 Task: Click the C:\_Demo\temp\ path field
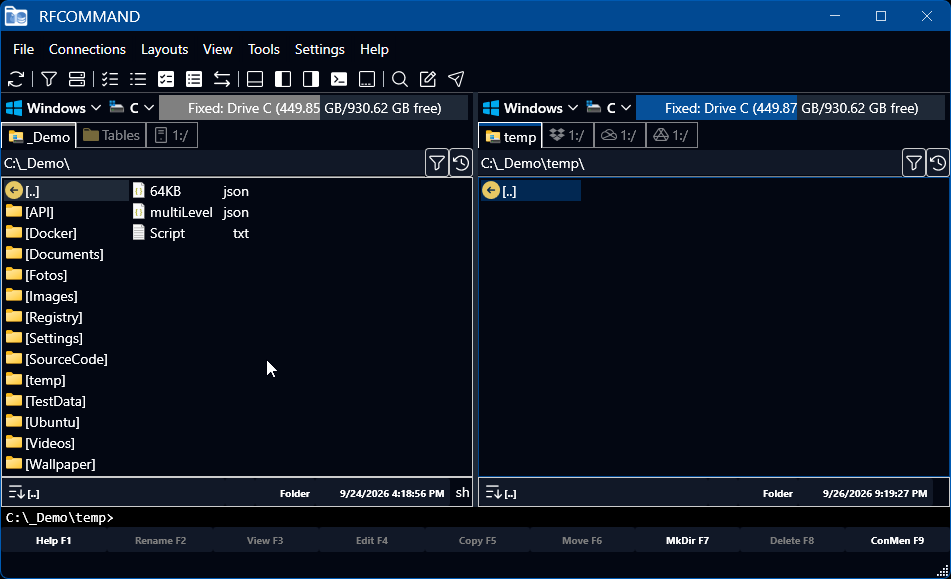pos(690,163)
